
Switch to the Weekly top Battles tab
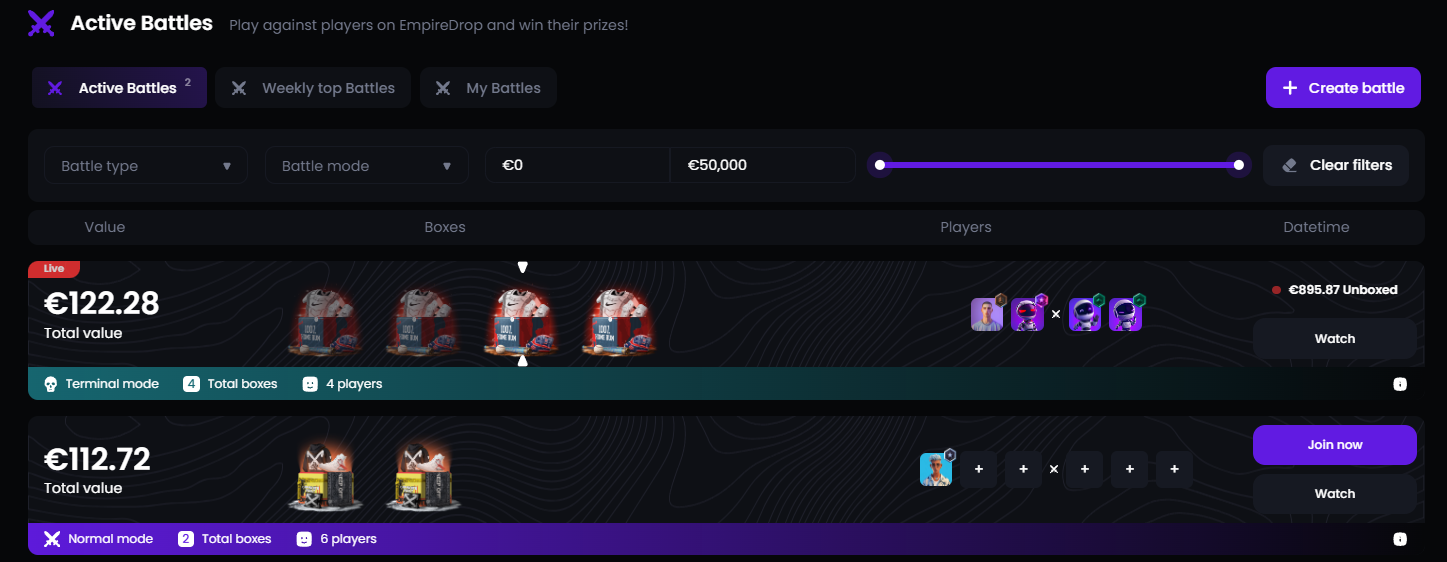click(313, 88)
